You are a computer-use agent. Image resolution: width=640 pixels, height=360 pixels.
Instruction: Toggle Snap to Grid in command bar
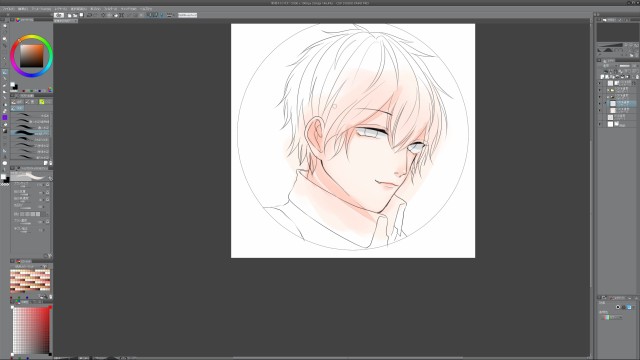click(162, 15)
